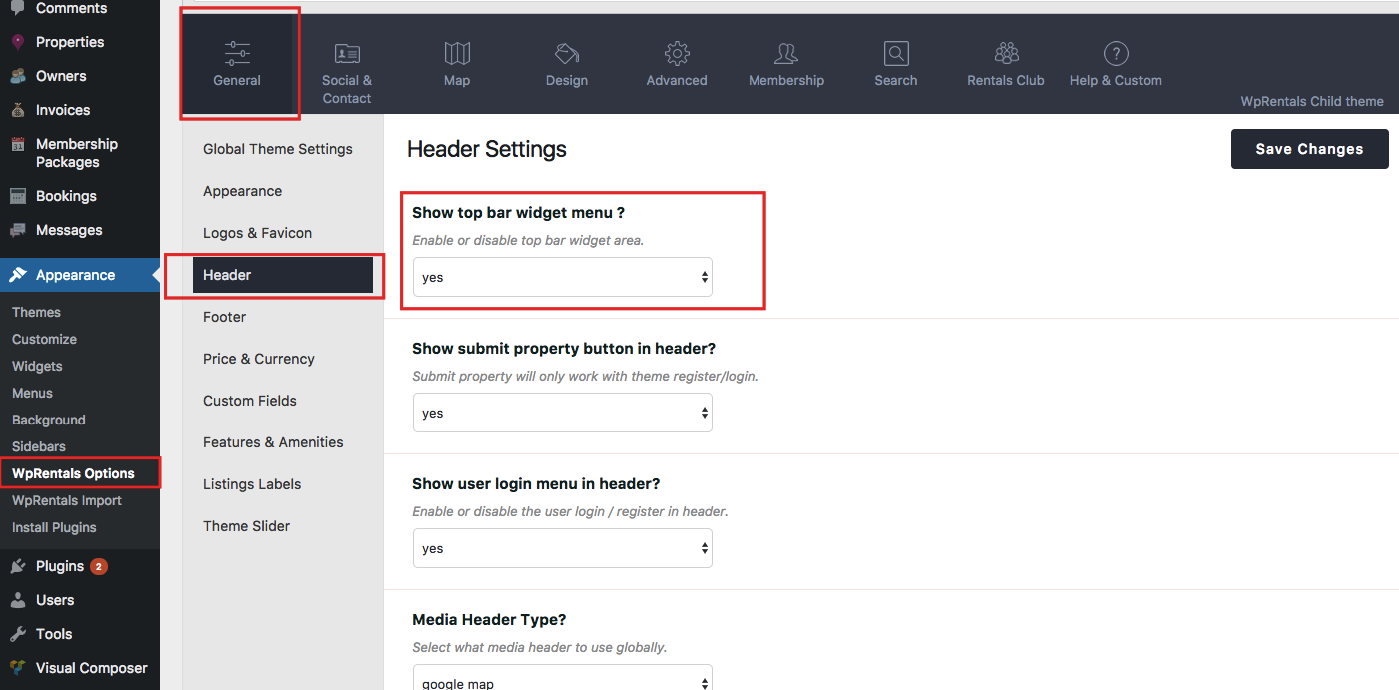Click the Membership people icon
1399x690 pixels.
click(x=786, y=54)
